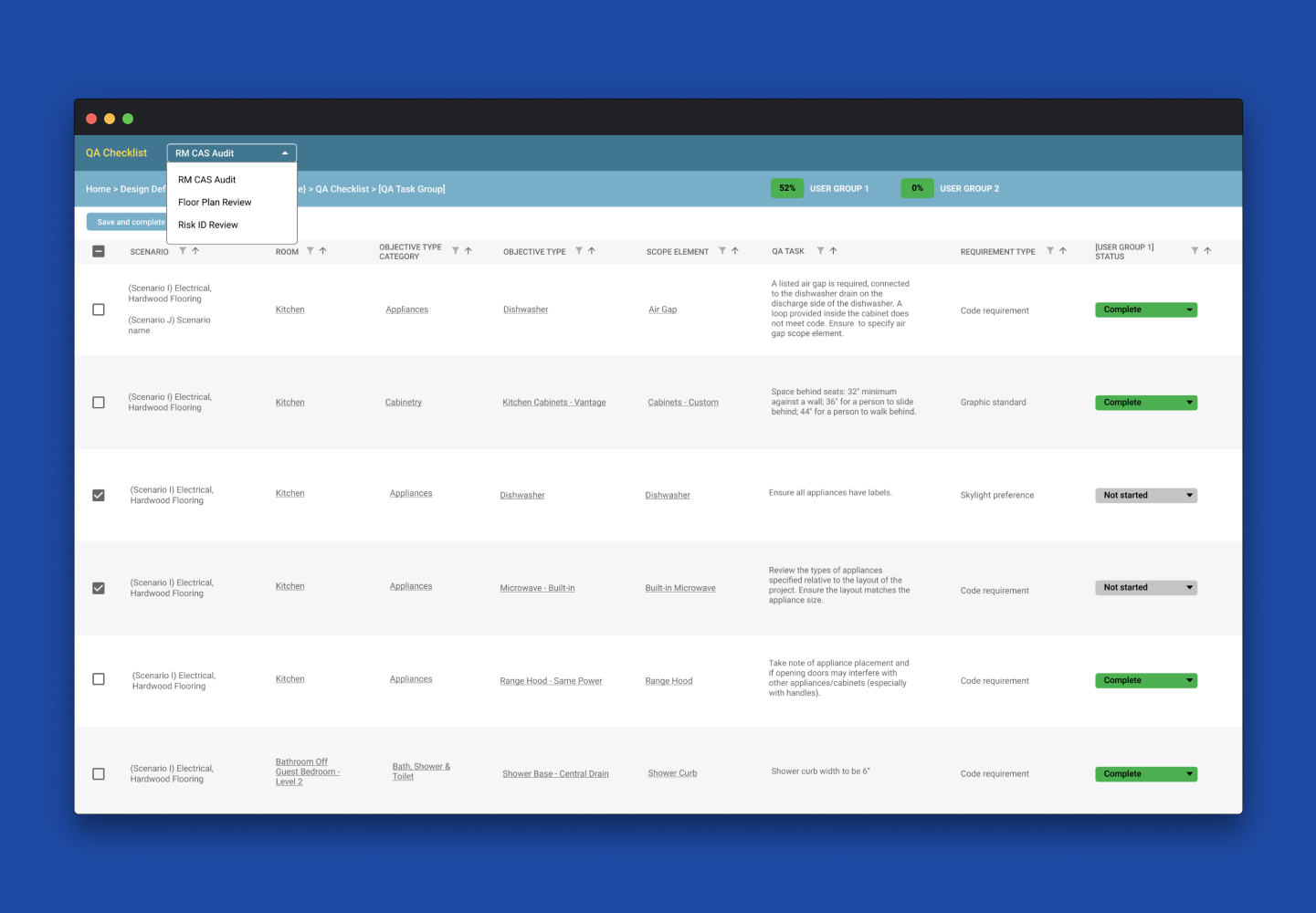Click the 'Skylight preference' requirement cell

coord(997,496)
